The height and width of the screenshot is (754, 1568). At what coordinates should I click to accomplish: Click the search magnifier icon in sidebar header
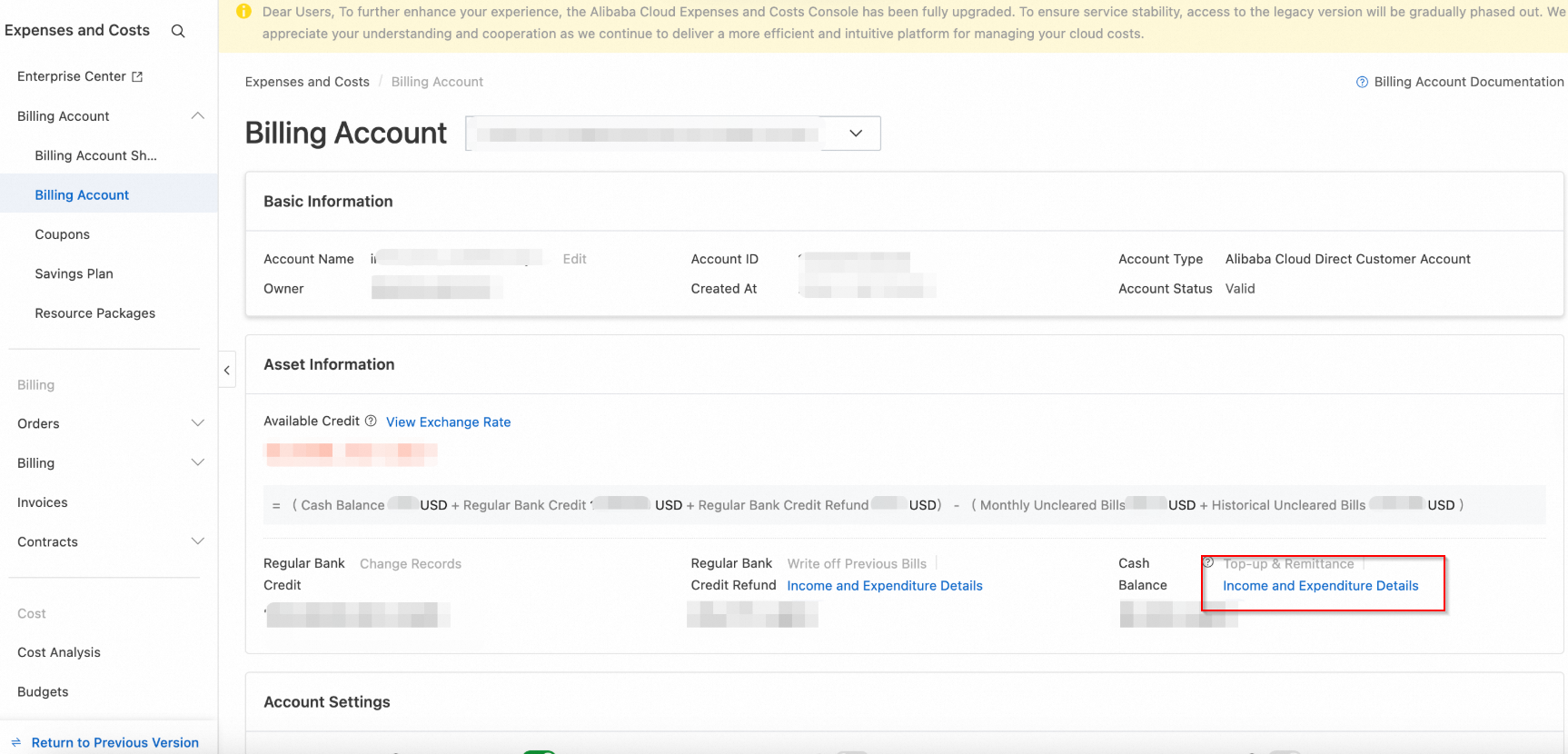(x=178, y=31)
